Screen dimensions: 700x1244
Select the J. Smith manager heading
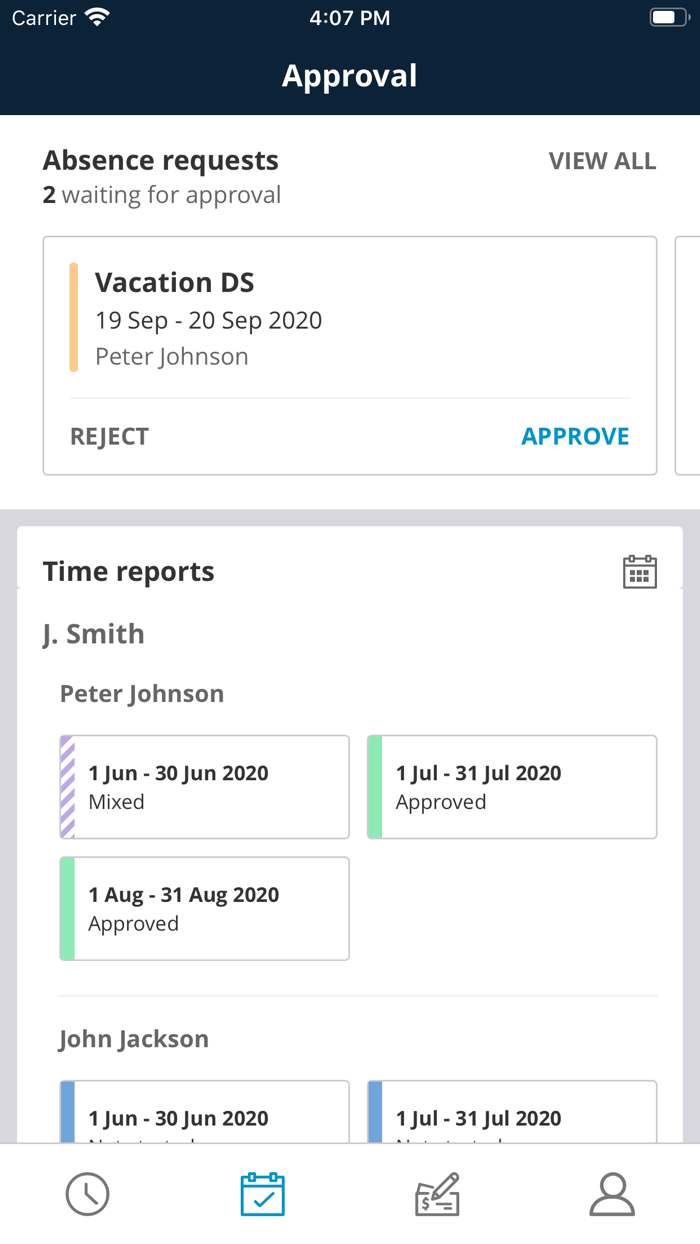pyautogui.click(x=93, y=634)
